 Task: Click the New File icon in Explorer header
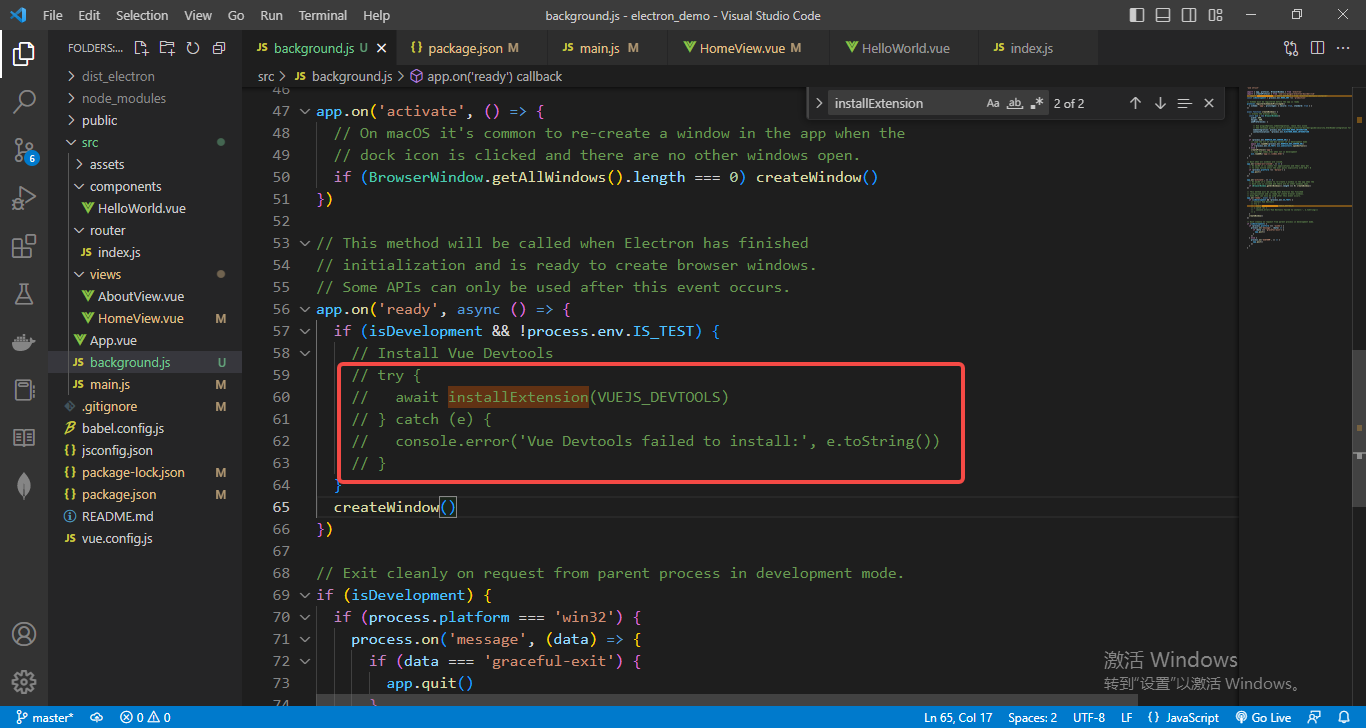point(141,48)
